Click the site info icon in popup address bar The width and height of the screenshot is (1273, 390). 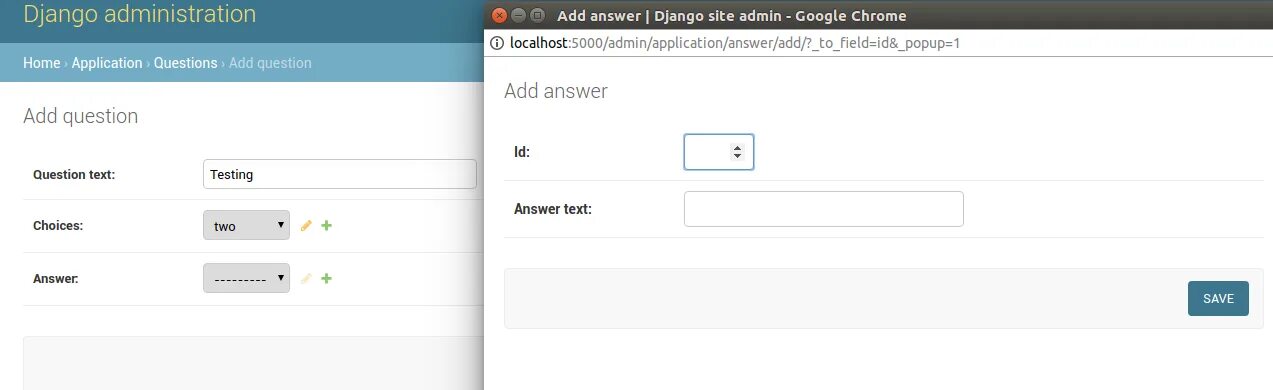coord(496,44)
